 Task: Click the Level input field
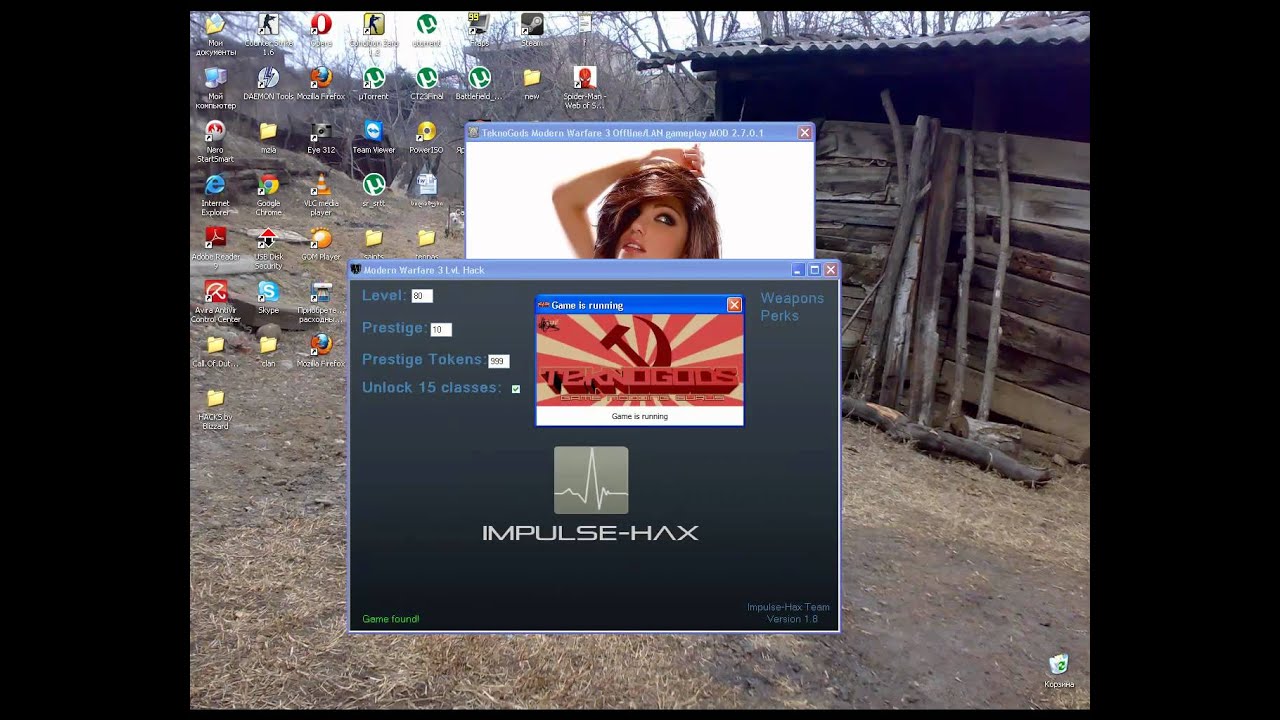(x=422, y=296)
